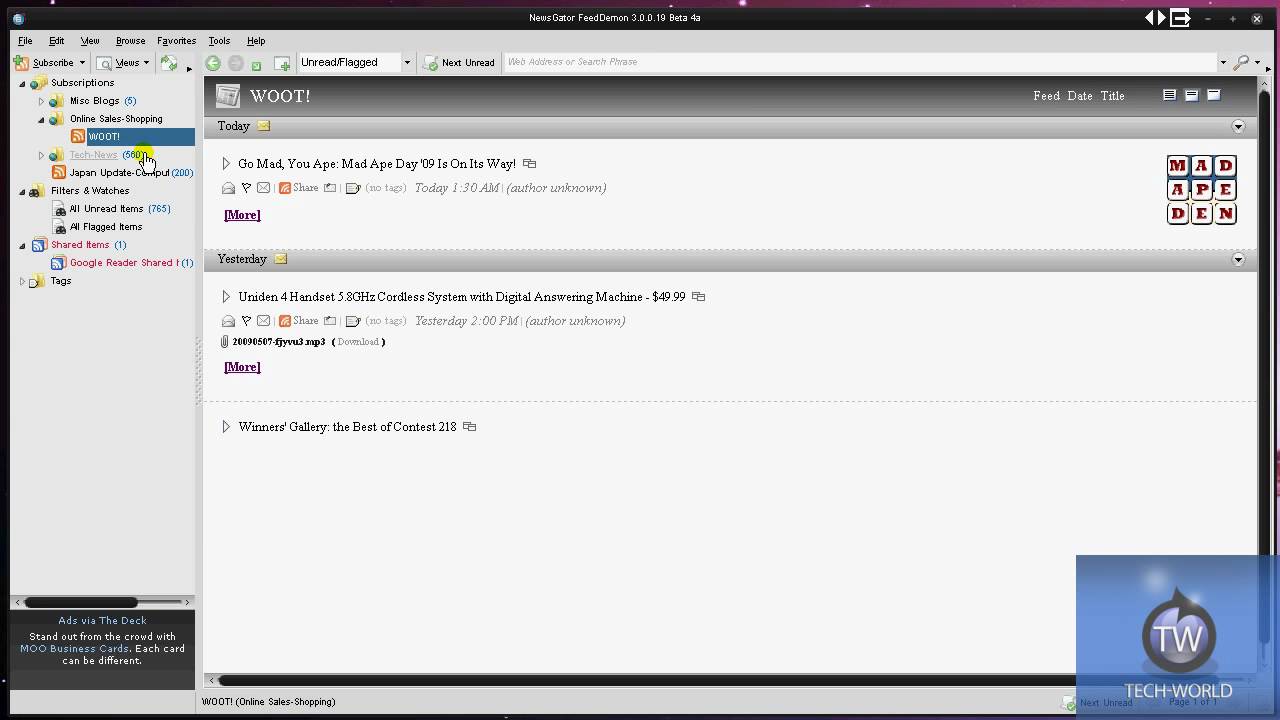Toggle flag on Uniden item

coord(246,321)
